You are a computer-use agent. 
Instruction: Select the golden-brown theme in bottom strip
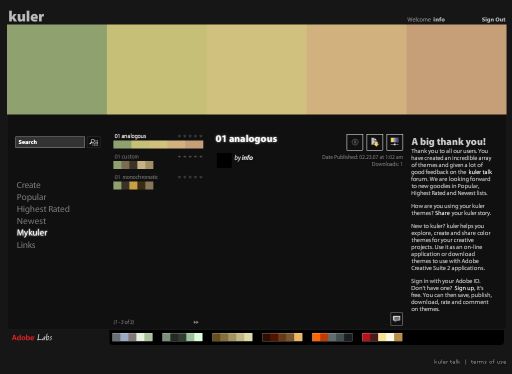click(232, 337)
